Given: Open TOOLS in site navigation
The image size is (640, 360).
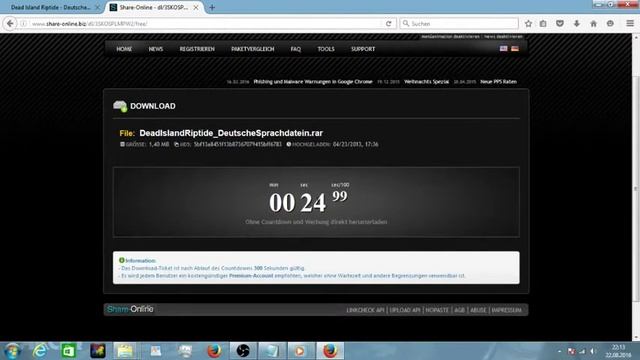Looking at the screenshot, I should [x=326, y=49].
